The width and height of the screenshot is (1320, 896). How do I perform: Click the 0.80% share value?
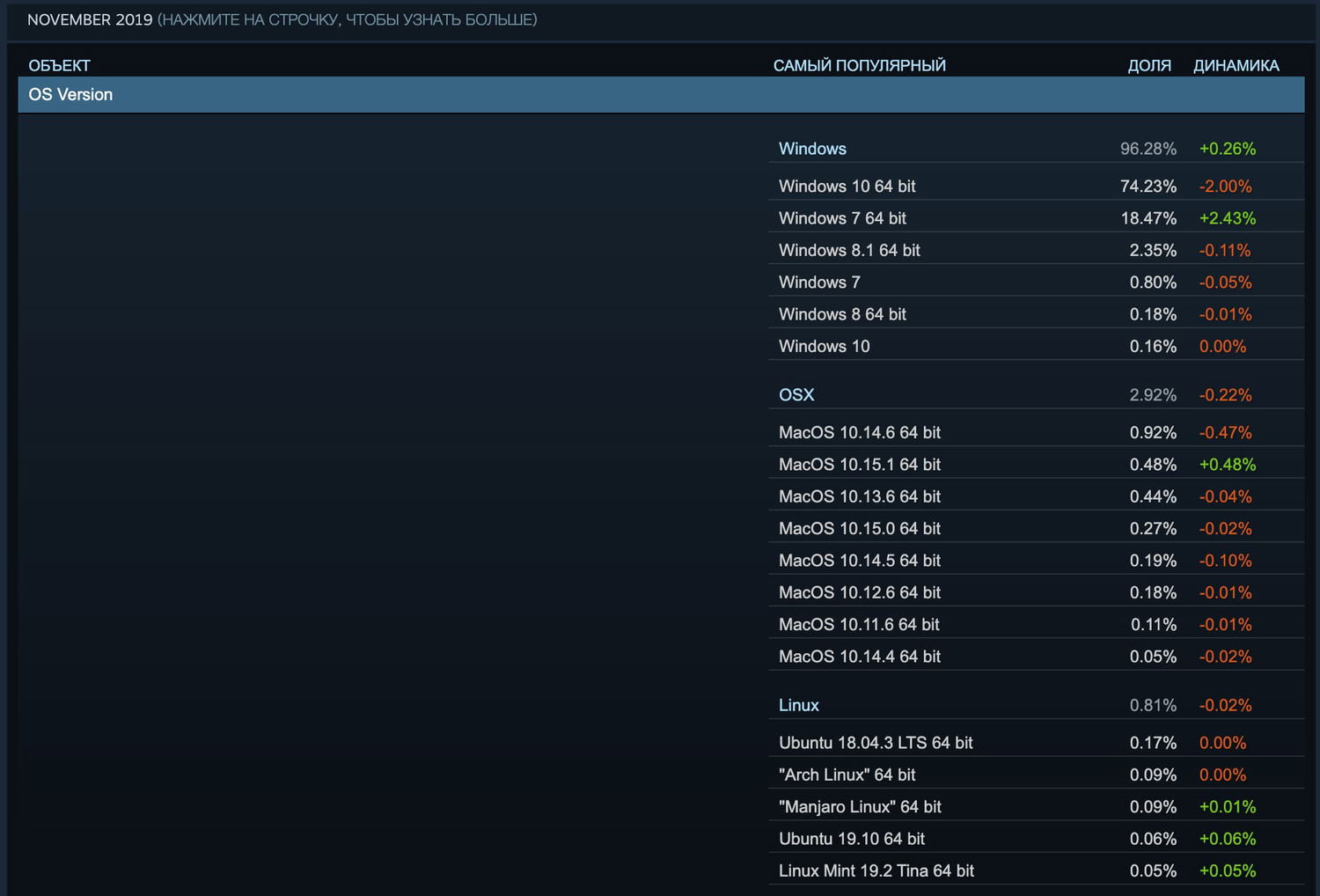click(1153, 283)
